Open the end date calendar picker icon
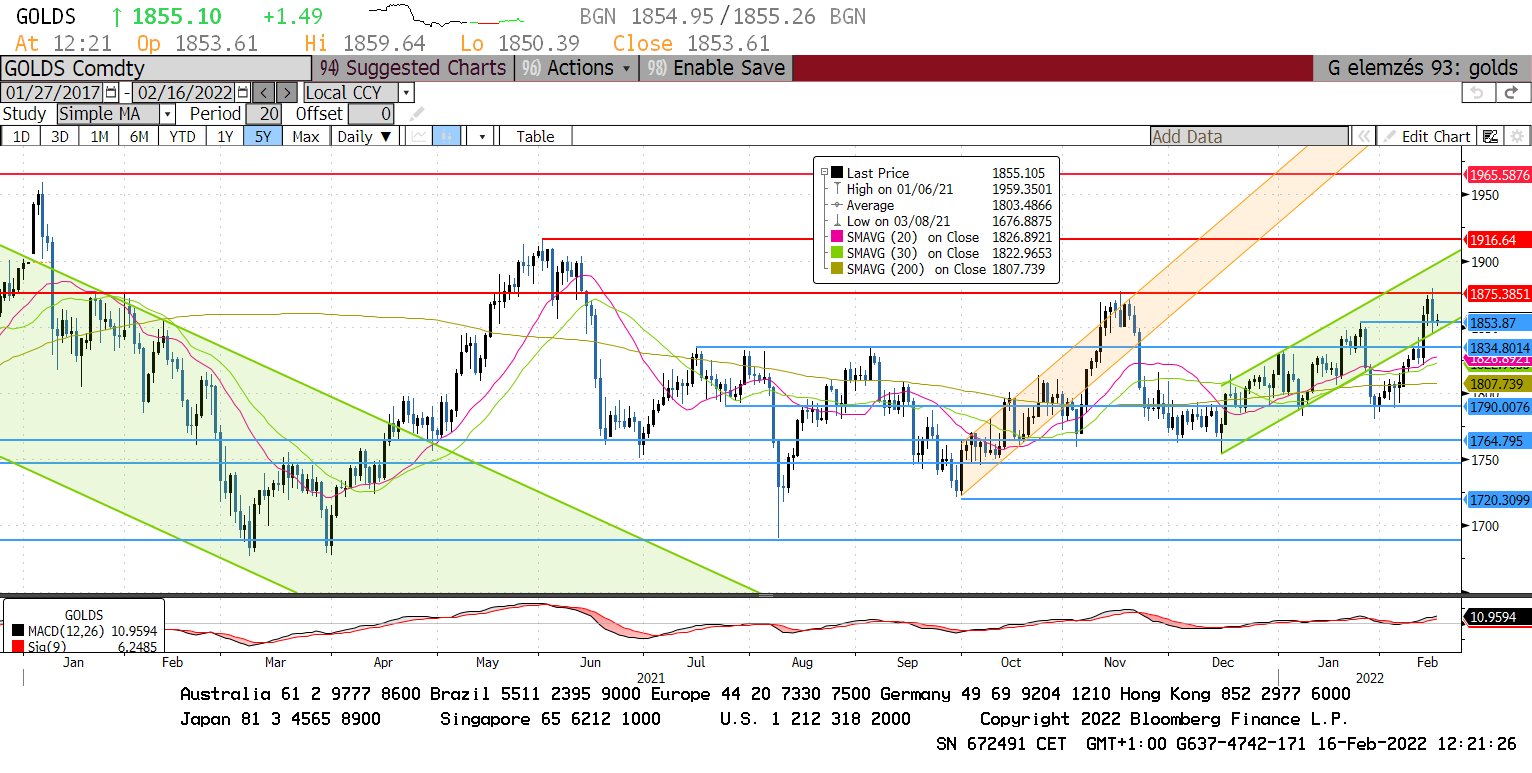Screen dimensions: 1532x773 coord(241,92)
